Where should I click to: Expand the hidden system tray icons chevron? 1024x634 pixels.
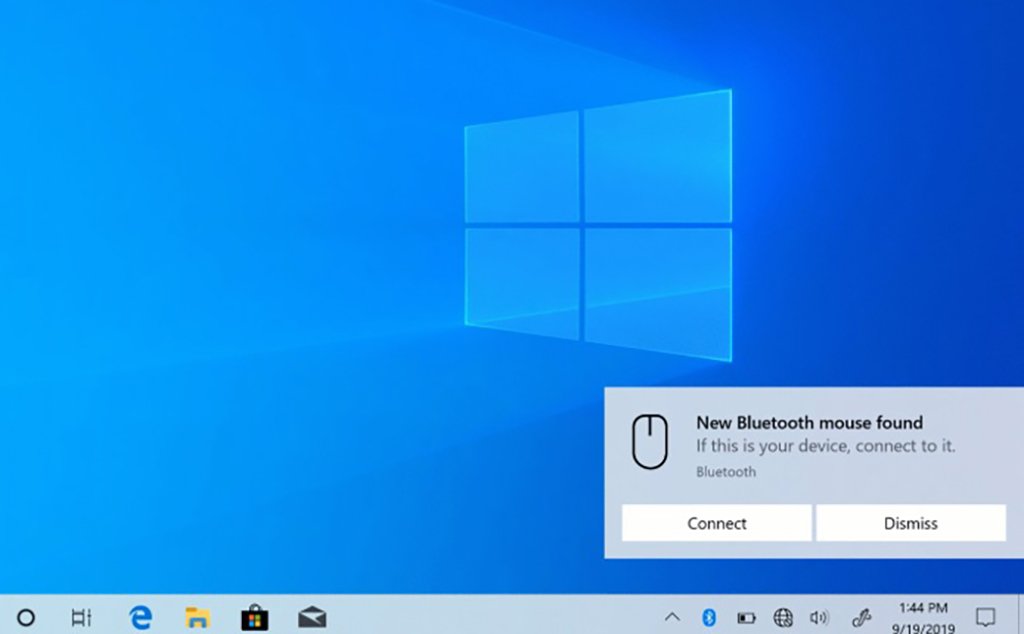[x=672, y=617]
